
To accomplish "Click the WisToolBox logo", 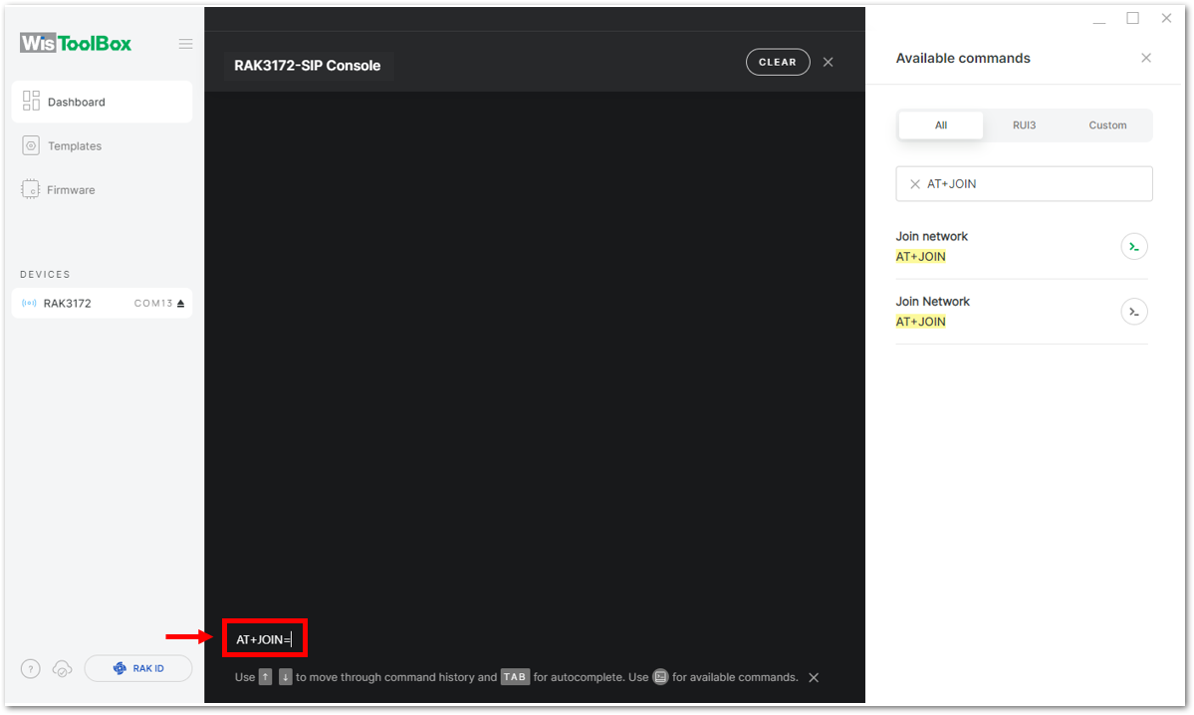I will 75,43.
